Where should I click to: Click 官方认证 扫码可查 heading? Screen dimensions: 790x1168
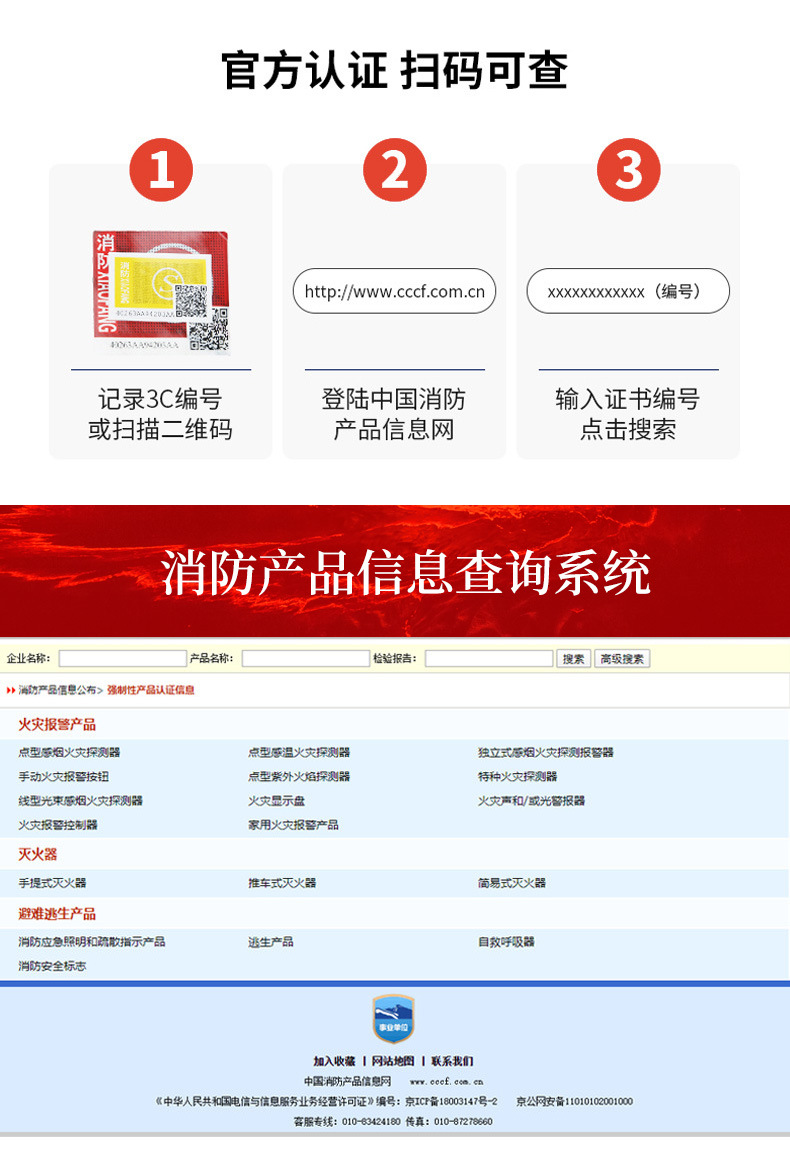(x=395, y=71)
